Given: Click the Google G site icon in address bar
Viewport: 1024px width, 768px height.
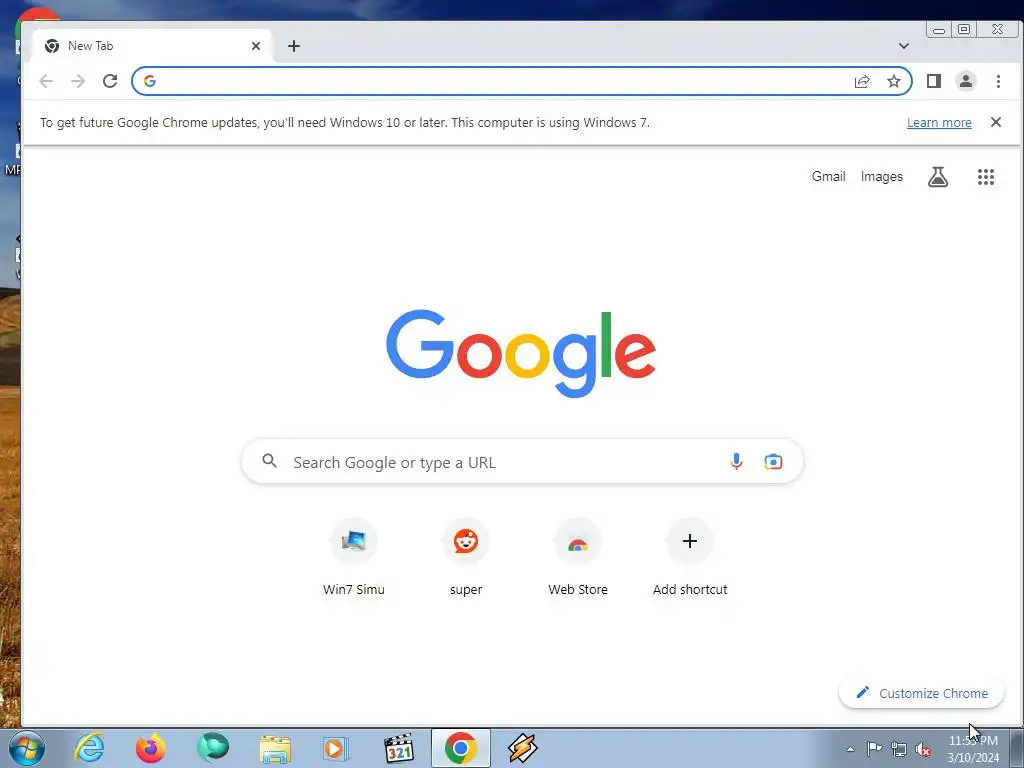Looking at the screenshot, I should pyautogui.click(x=150, y=81).
